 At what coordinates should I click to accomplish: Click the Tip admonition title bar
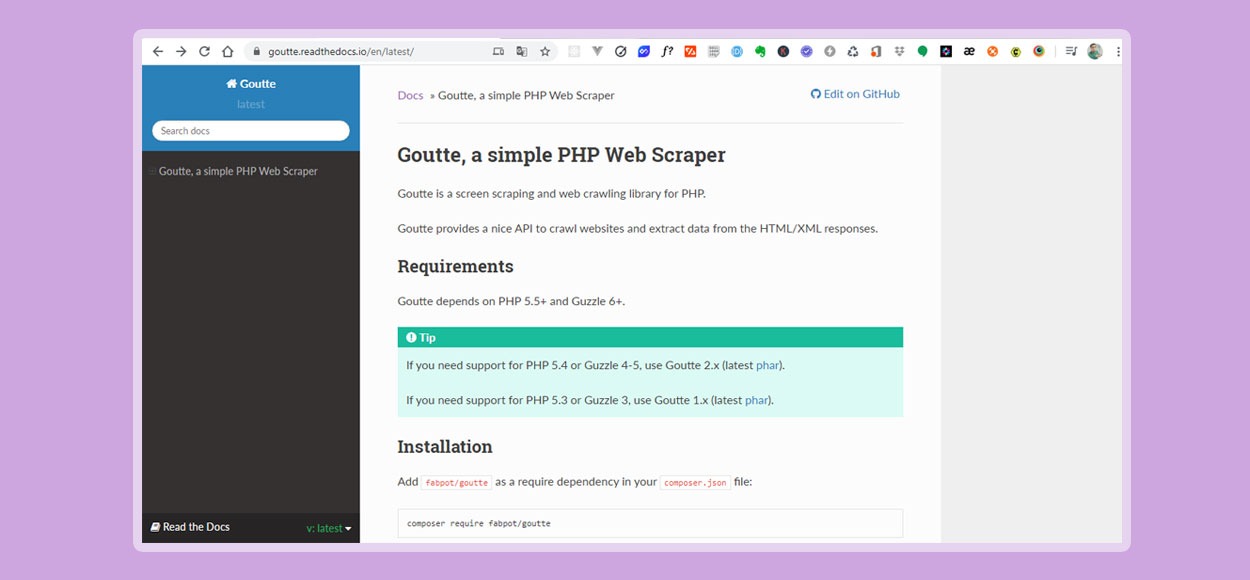tap(650, 337)
